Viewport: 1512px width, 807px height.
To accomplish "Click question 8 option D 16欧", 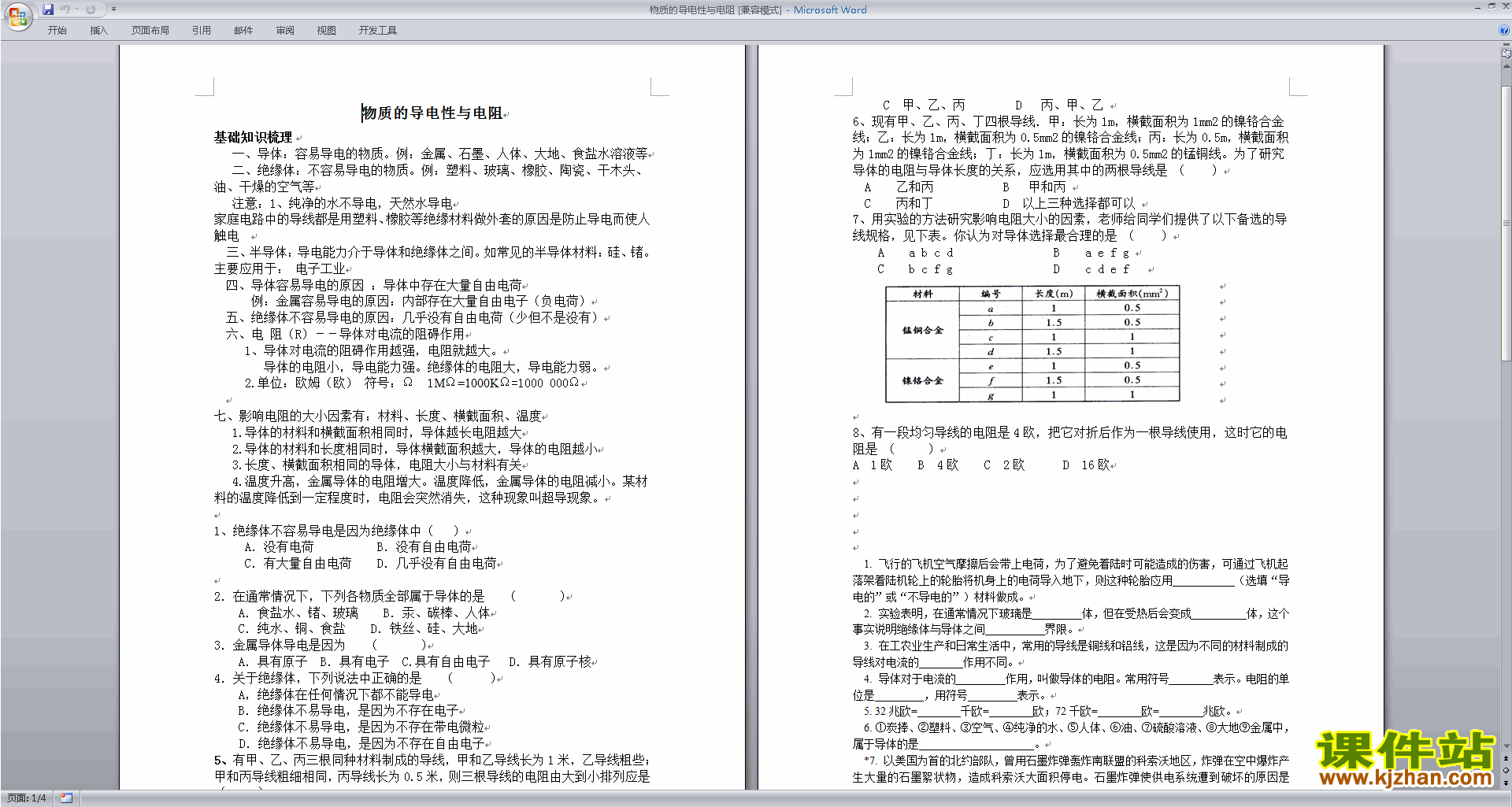I will [1085, 465].
